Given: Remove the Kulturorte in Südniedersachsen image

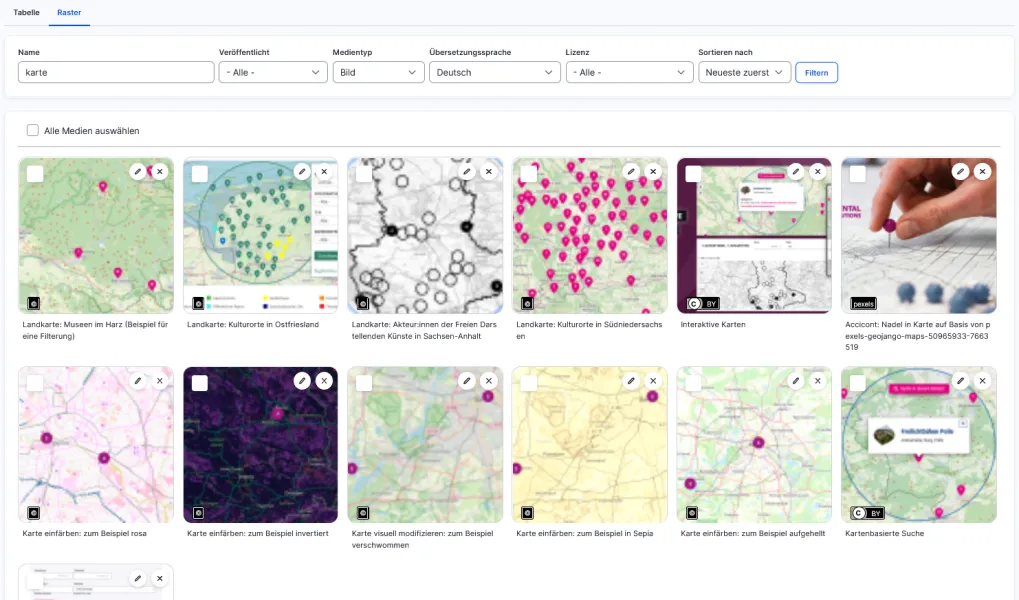Looking at the screenshot, I should point(653,172).
